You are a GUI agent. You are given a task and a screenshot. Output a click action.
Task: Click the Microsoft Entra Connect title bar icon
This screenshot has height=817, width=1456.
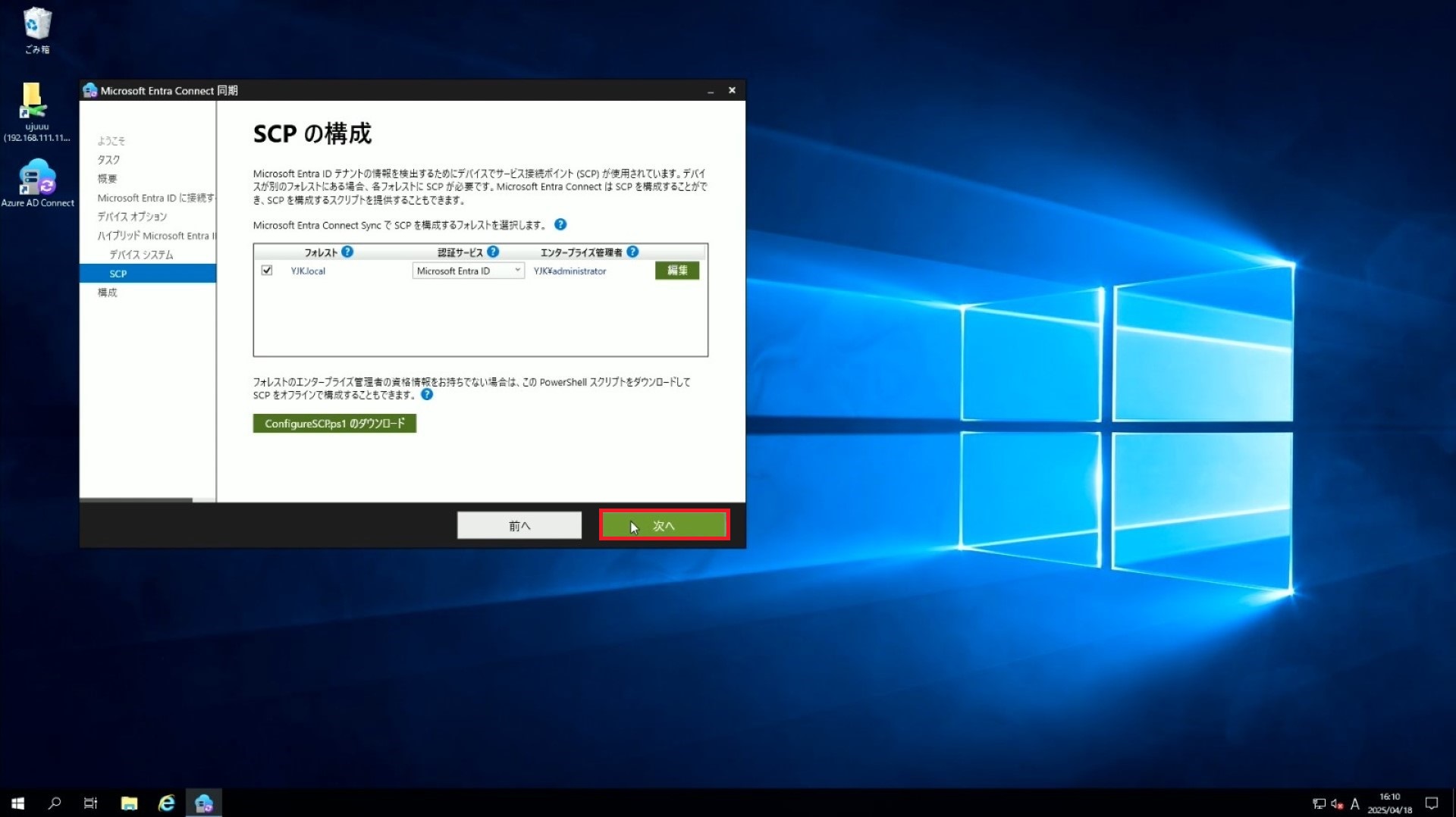click(89, 90)
